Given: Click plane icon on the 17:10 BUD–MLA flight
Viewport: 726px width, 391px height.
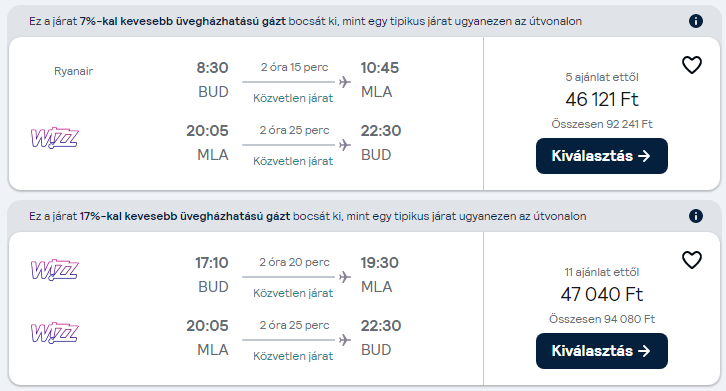Looking at the screenshot, I should tap(344, 277).
